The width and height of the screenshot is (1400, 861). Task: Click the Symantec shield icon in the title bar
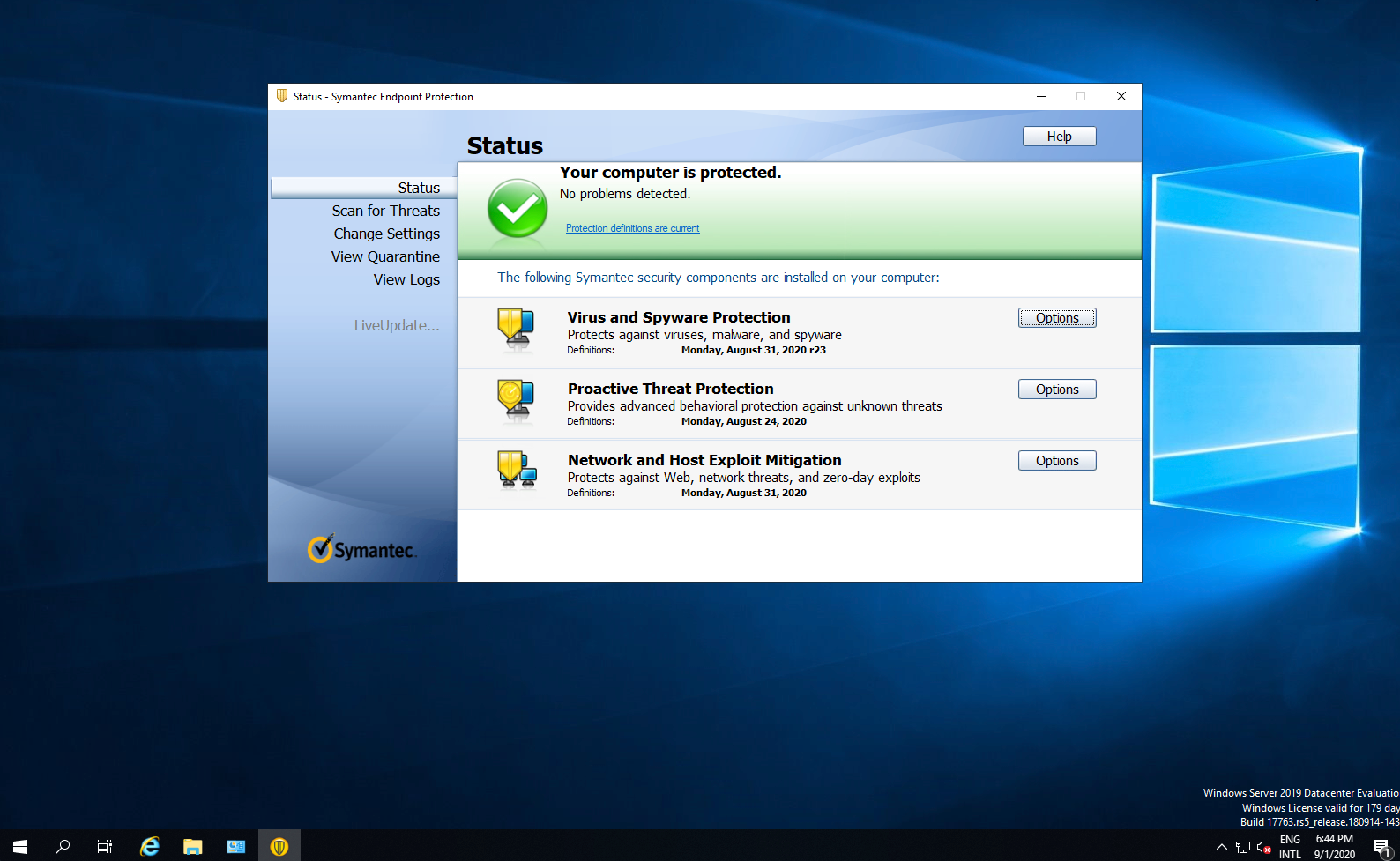coord(281,96)
